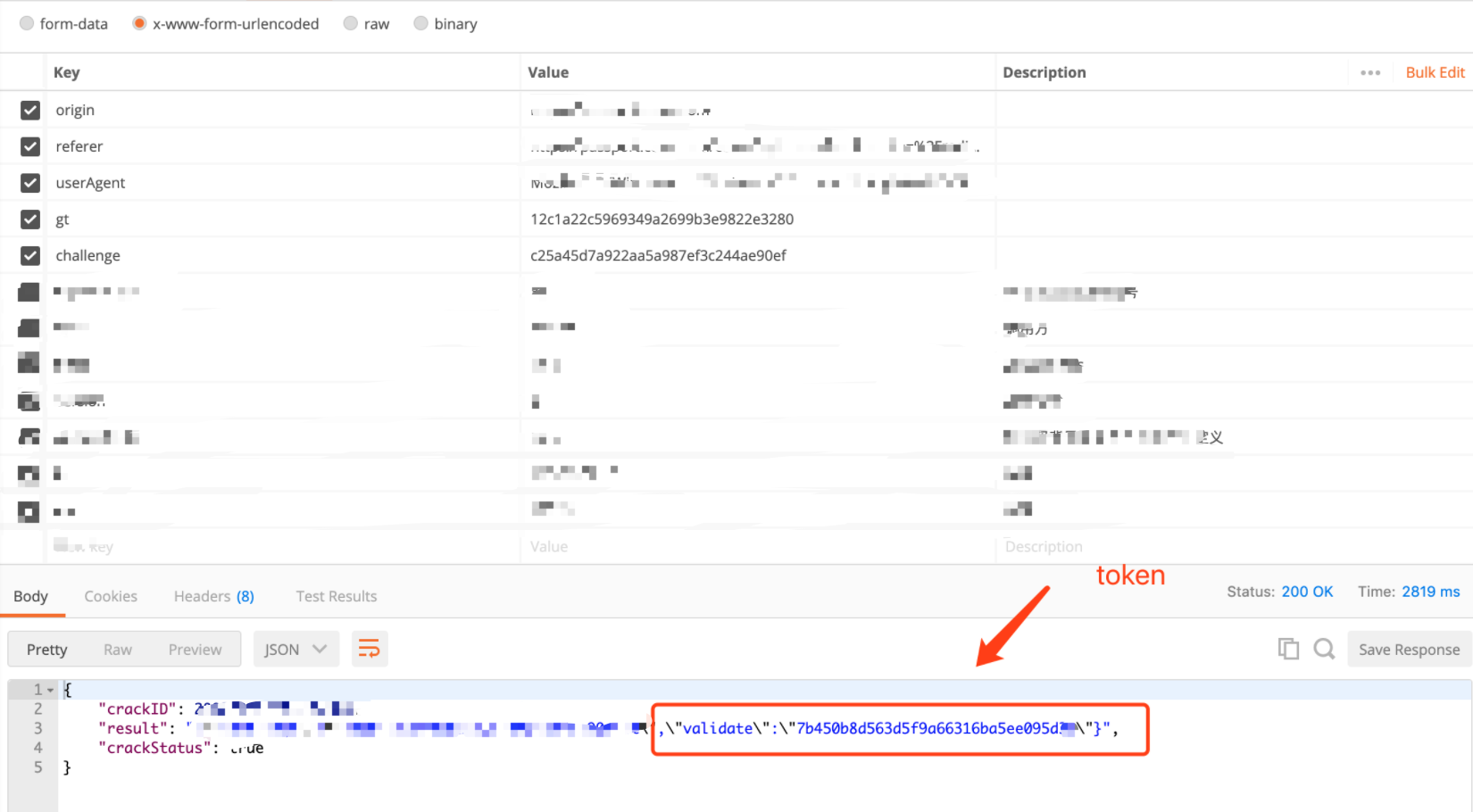The height and width of the screenshot is (812, 1473).
Task: Click the Key column header
Action: [67, 72]
